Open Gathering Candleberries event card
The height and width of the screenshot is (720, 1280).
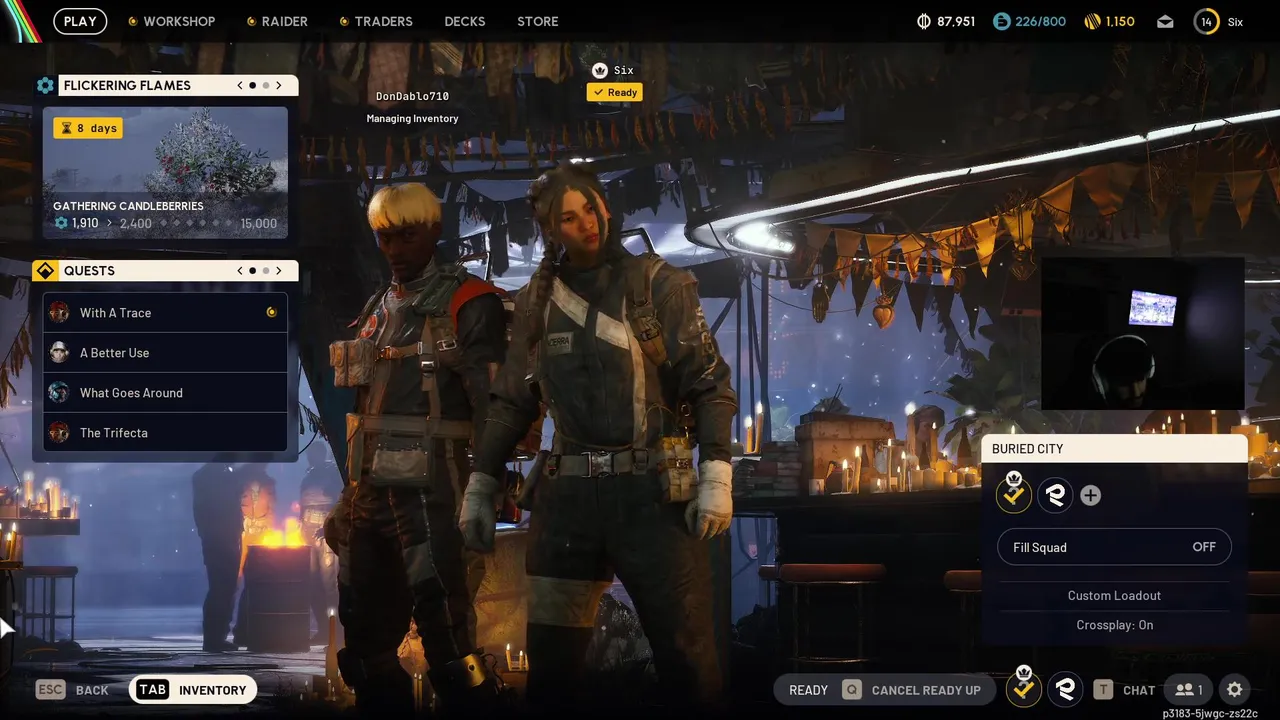pyautogui.click(x=165, y=173)
